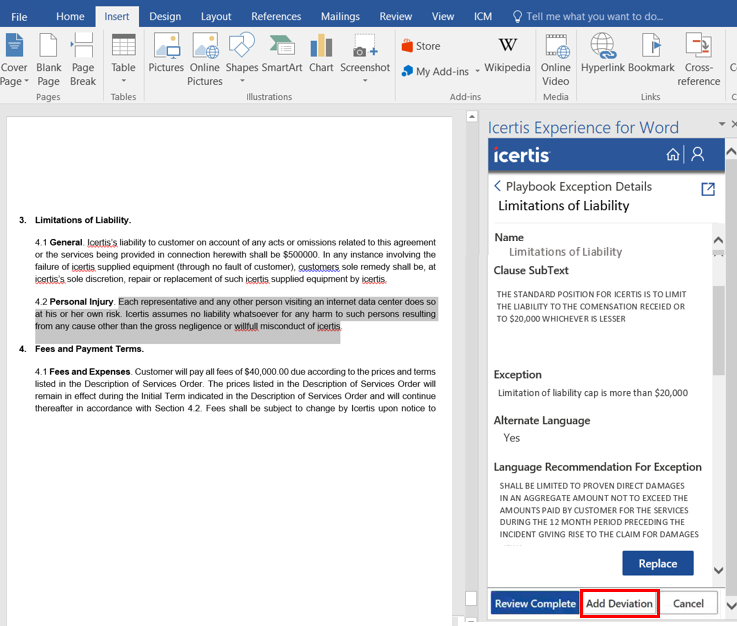Insert Online Video
737x626 pixels.
(555, 58)
